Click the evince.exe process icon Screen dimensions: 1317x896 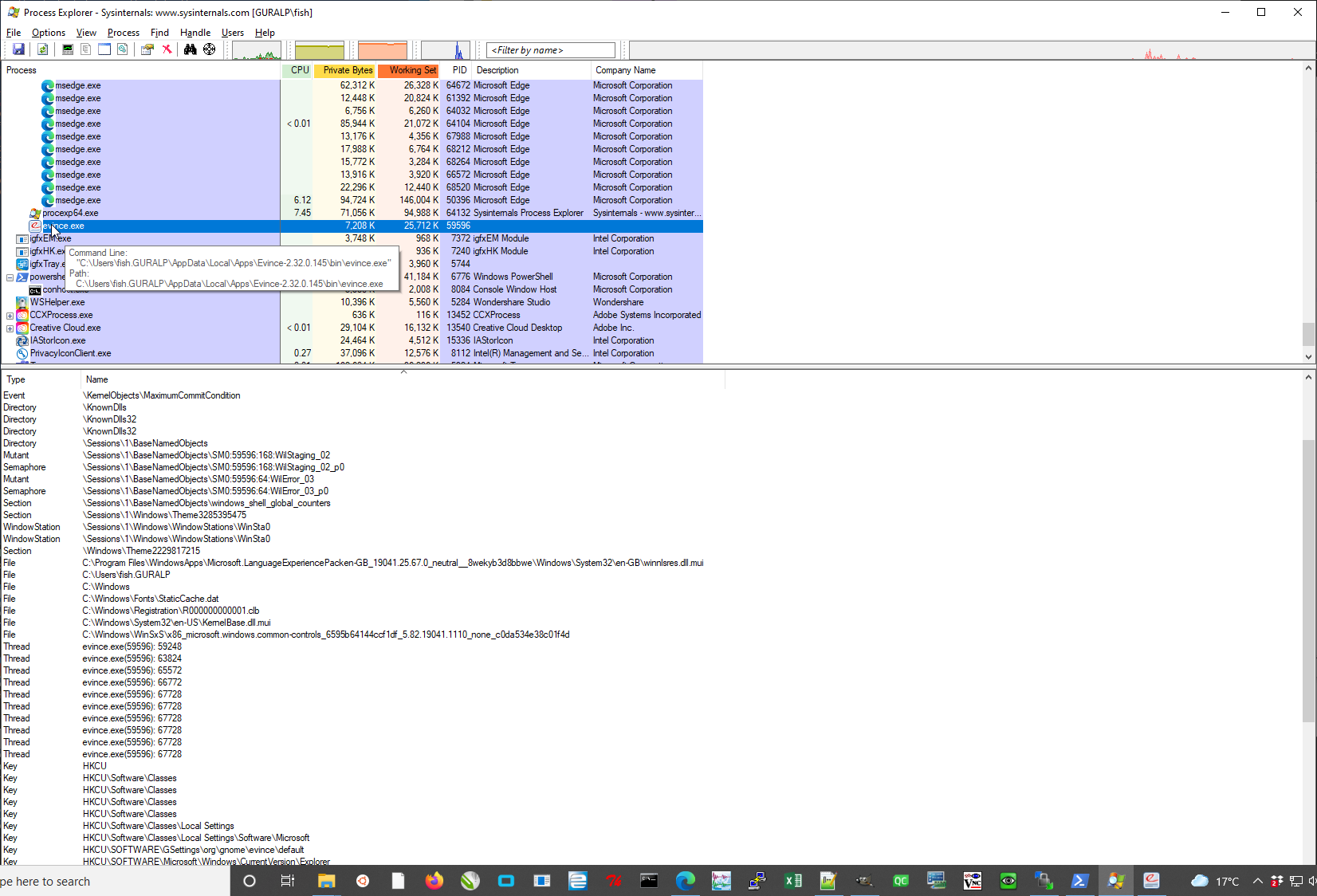(x=35, y=226)
